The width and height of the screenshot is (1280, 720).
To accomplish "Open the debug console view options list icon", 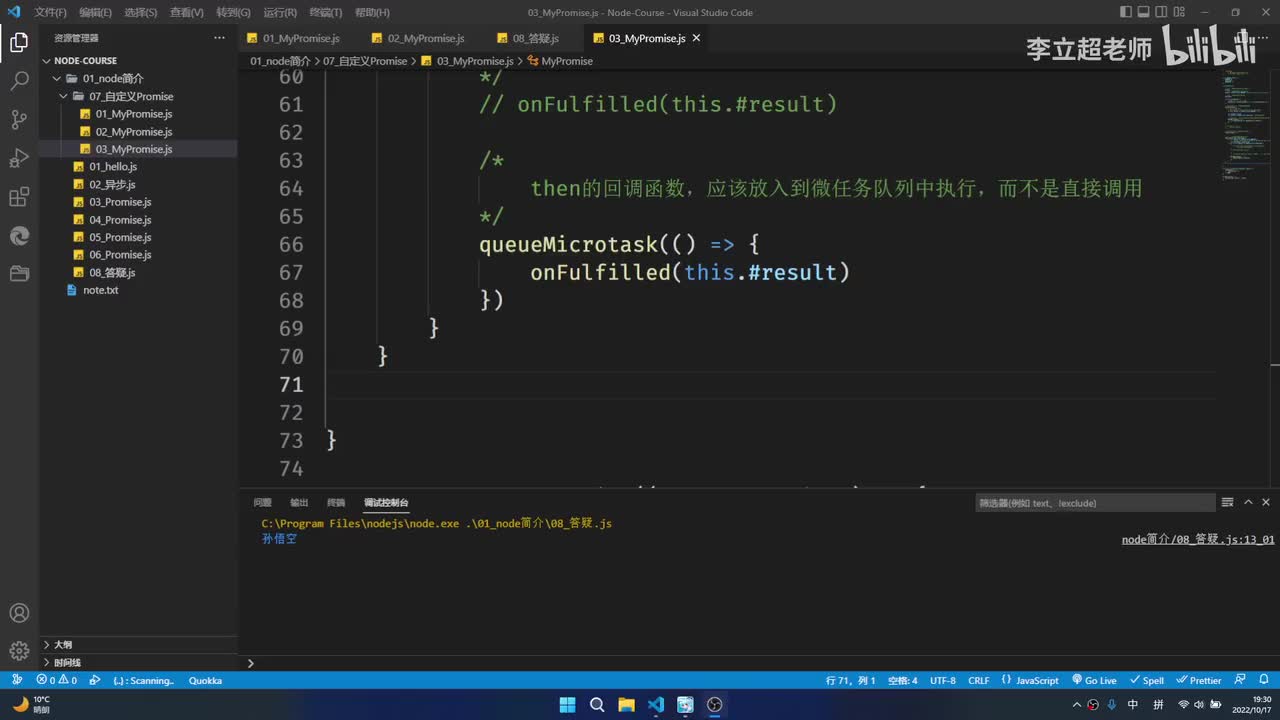I will [x=1227, y=502].
